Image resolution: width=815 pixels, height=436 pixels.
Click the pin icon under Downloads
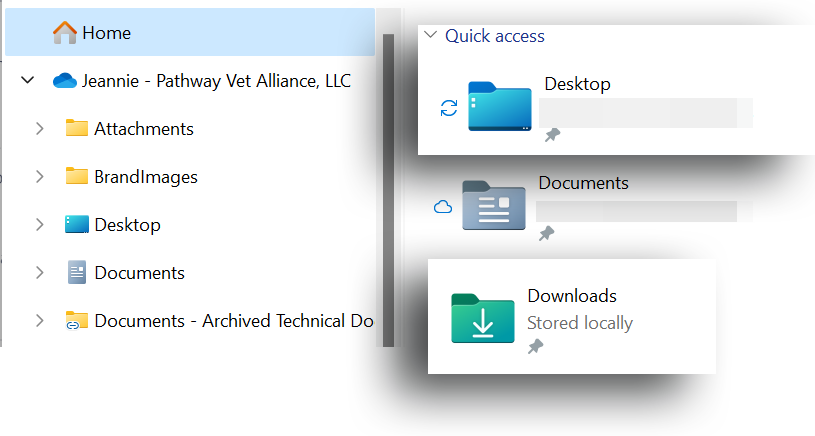tap(536, 347)
